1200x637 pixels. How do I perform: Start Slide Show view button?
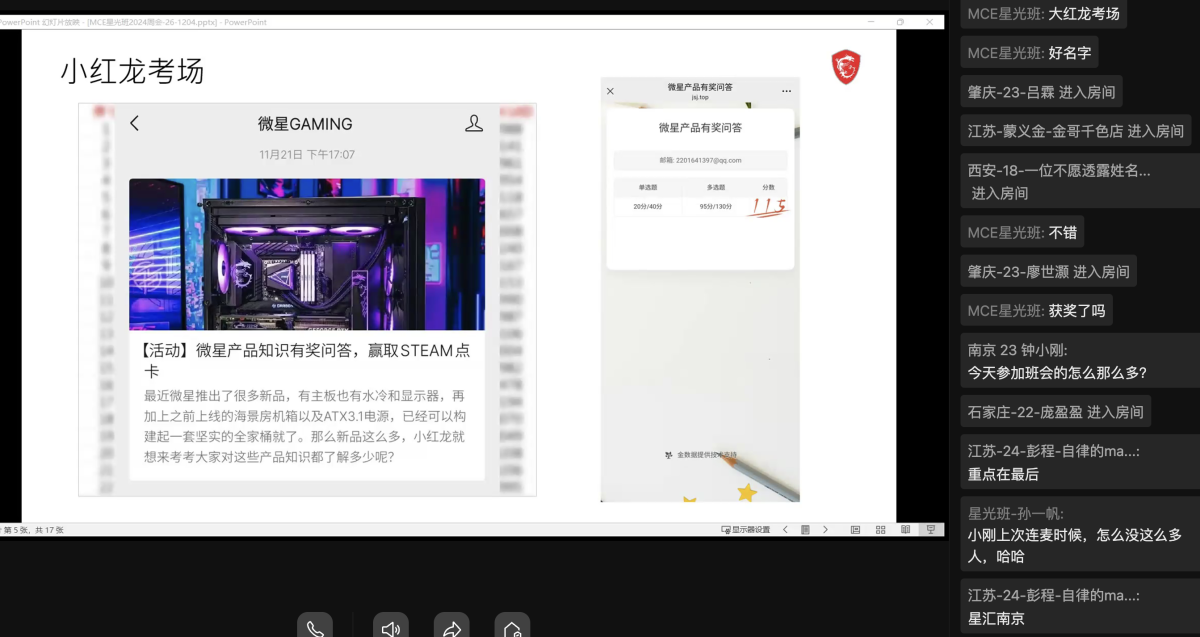(930, 530)
